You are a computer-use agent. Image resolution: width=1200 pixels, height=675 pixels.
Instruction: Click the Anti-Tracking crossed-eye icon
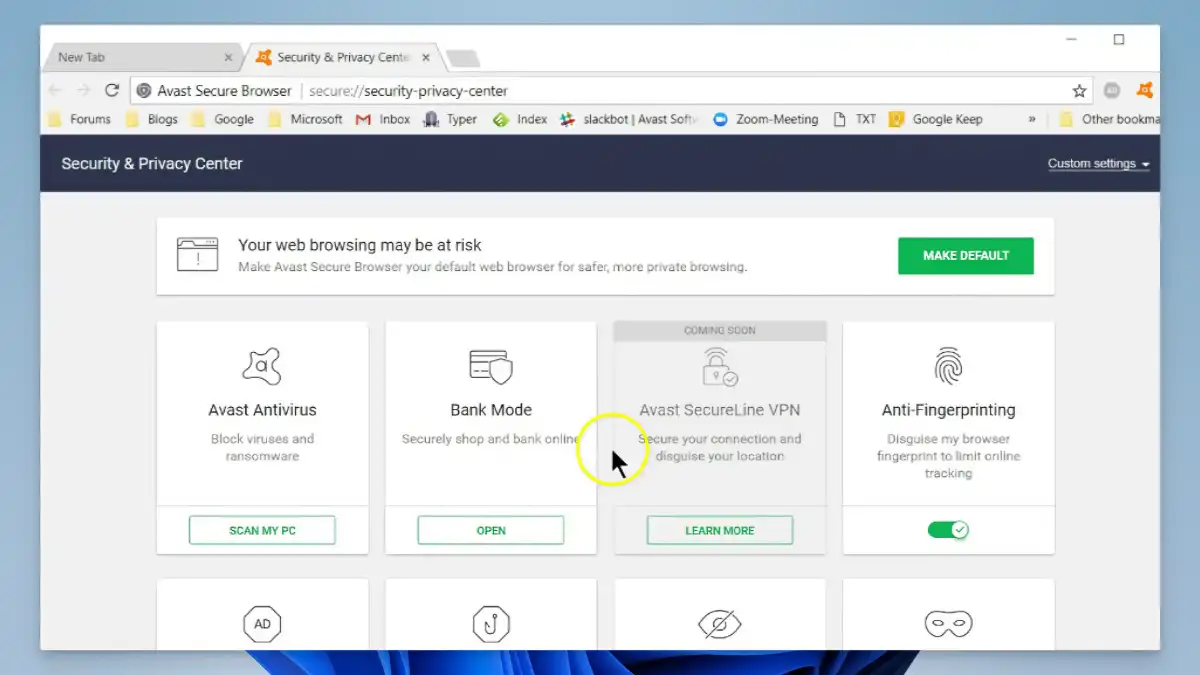[x=719, y=622]
